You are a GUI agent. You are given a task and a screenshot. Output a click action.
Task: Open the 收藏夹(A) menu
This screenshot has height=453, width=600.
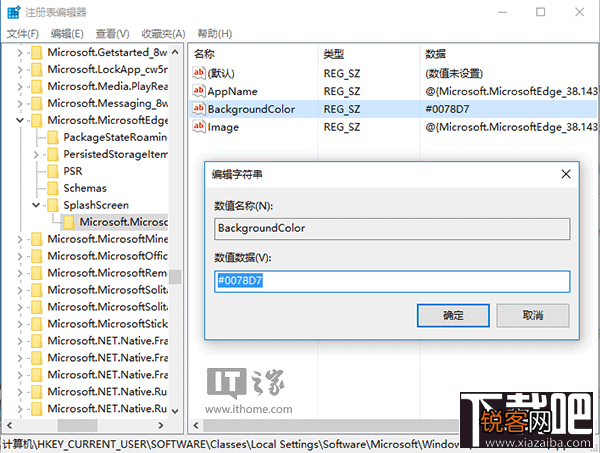163,34
